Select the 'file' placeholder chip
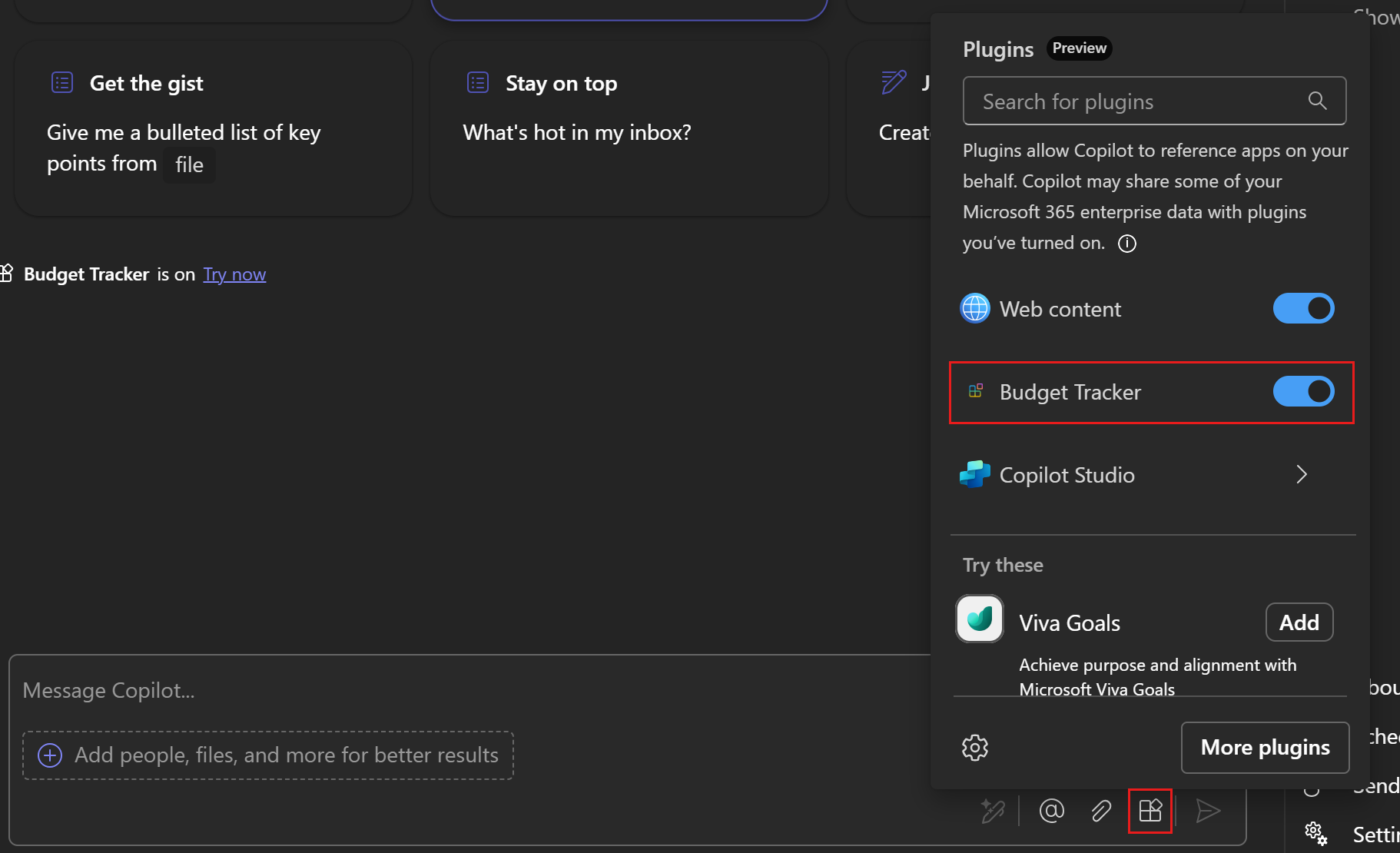The height and width of the screenshot is (853, 1400). pos(189,164)
